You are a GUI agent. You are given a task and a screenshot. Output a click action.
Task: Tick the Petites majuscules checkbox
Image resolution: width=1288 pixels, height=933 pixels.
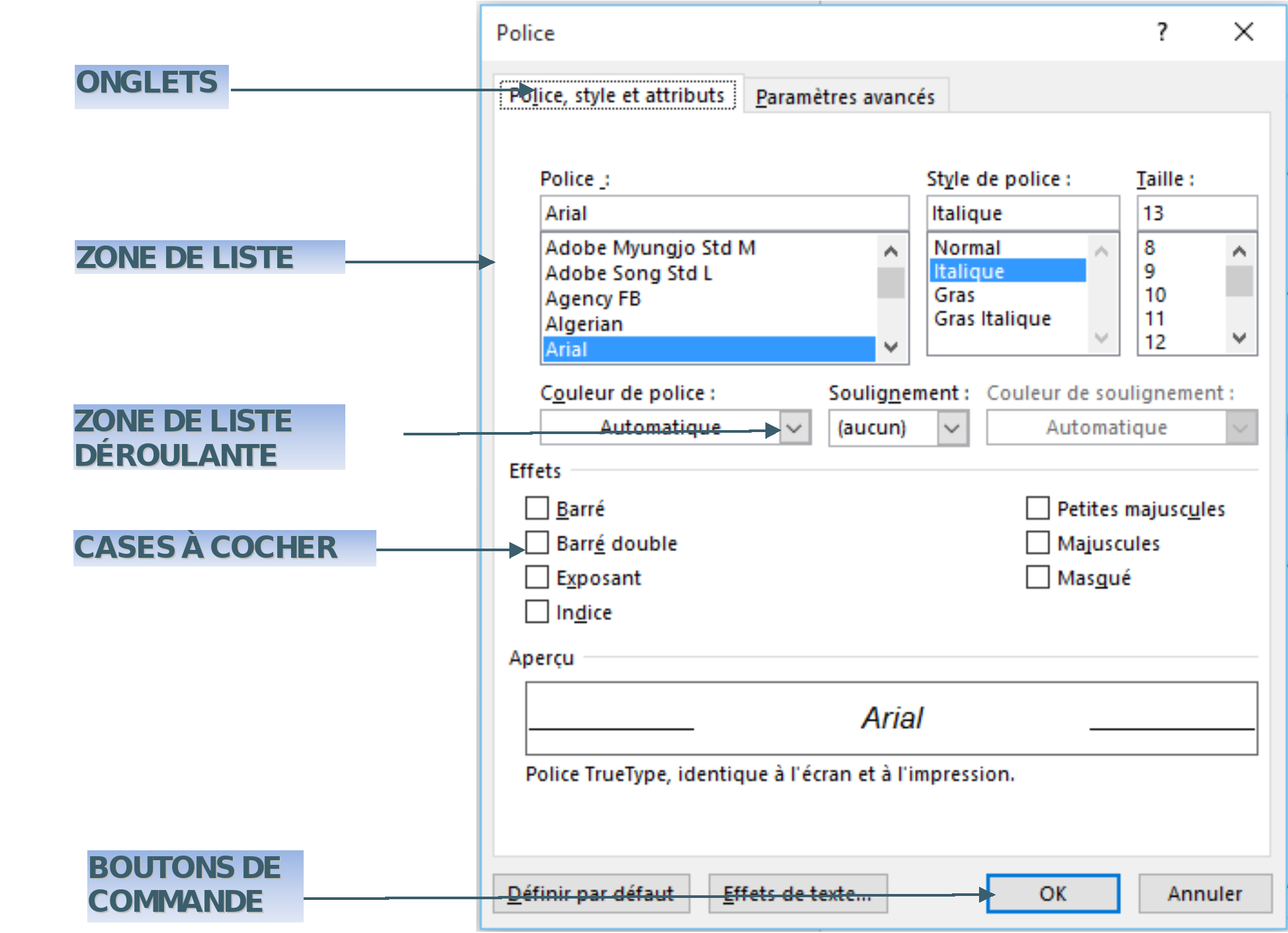(1037, 508)
